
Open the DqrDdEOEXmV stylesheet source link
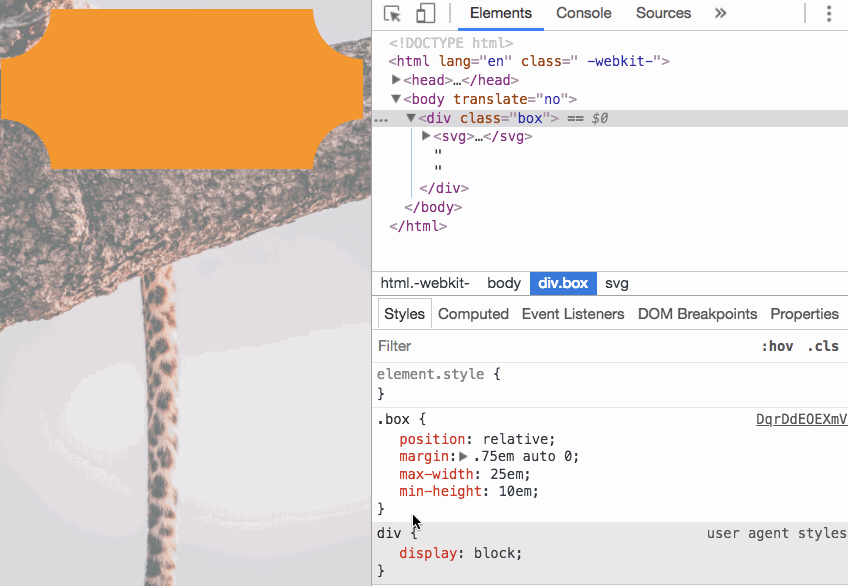point(801,419)
